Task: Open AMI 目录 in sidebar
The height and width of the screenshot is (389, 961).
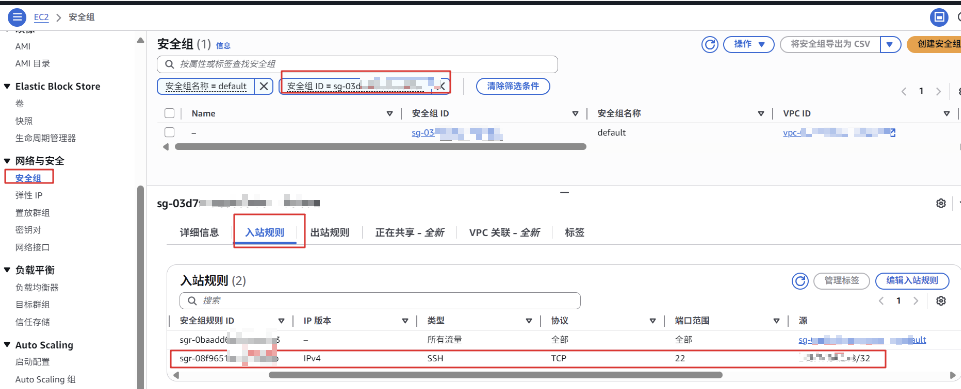Action: tap(32, 64)
